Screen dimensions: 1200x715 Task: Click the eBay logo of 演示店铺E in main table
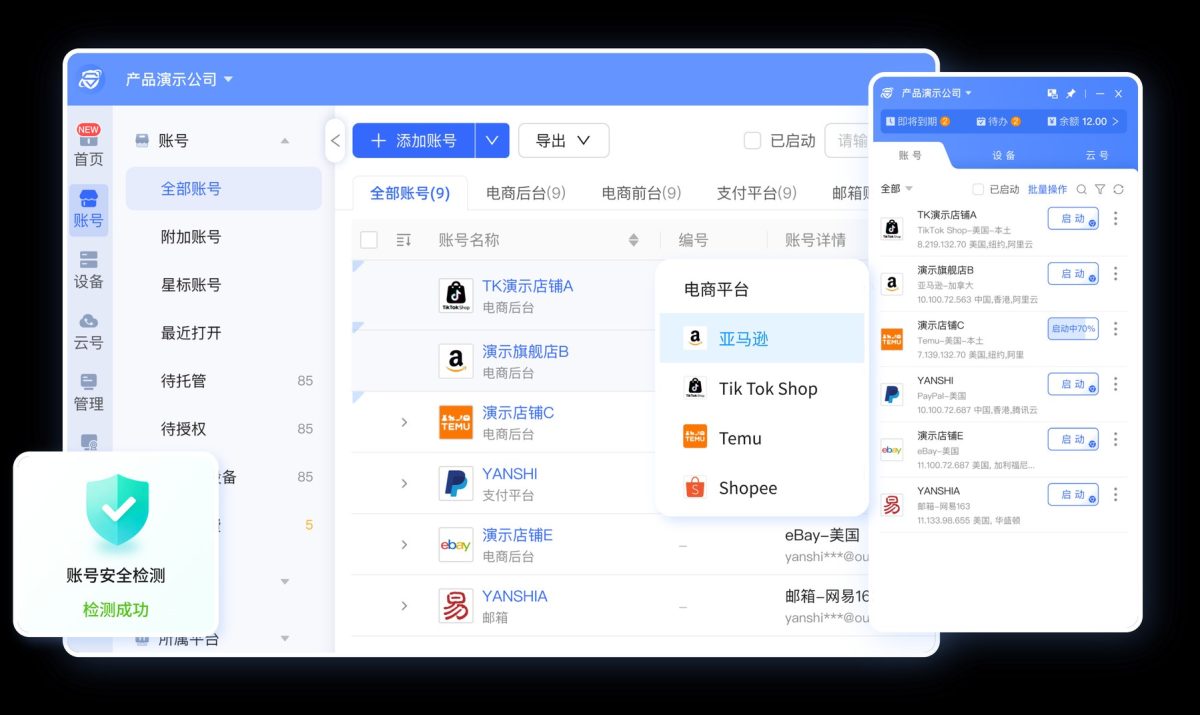pyautogui.click(x=456, y=545)
